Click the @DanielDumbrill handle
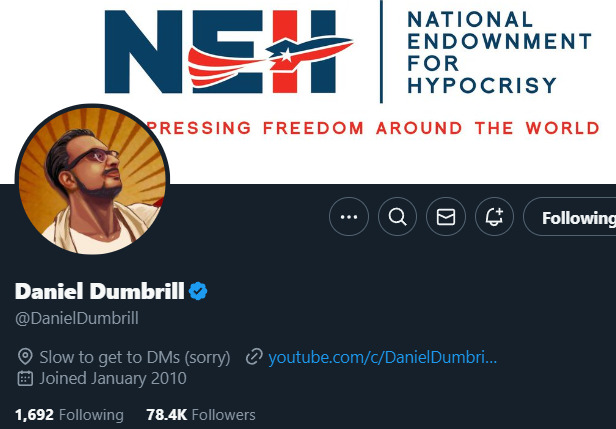 coord(76,319)
